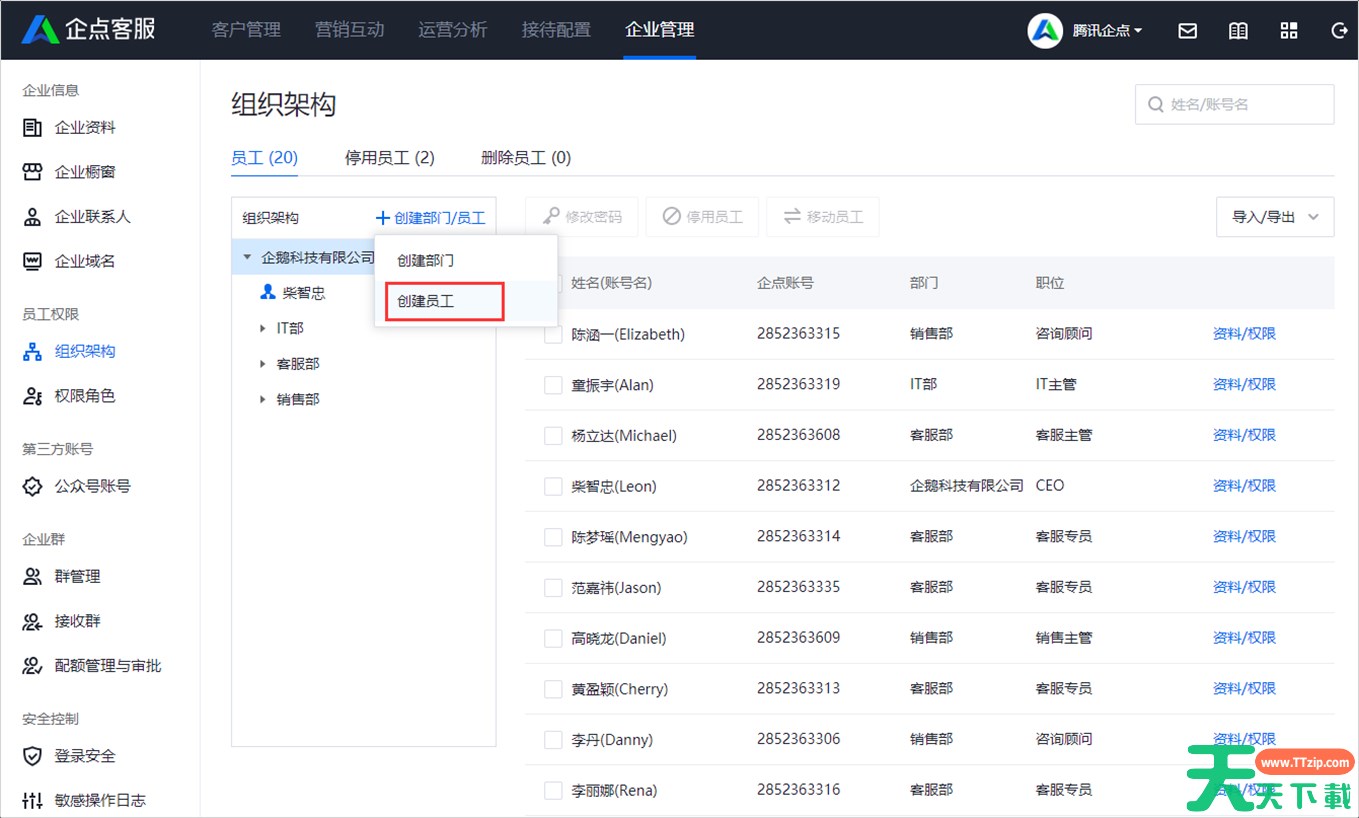1359x818 pixels.
Task: Tick the checkbox next to 李丹(Danny)
Action: point(553,740)
